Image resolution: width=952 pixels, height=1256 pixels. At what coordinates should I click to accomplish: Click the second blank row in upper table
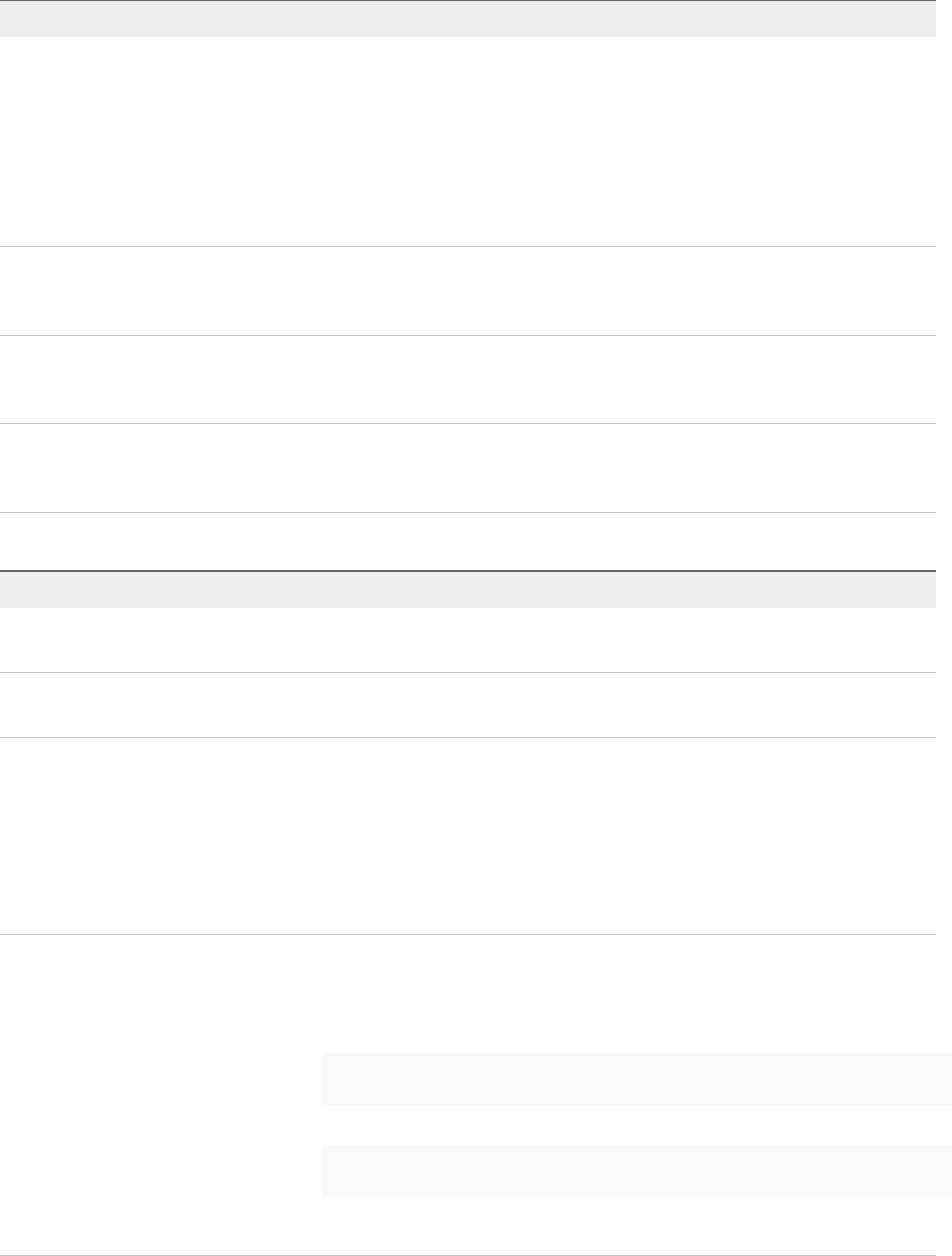(468, 291)
